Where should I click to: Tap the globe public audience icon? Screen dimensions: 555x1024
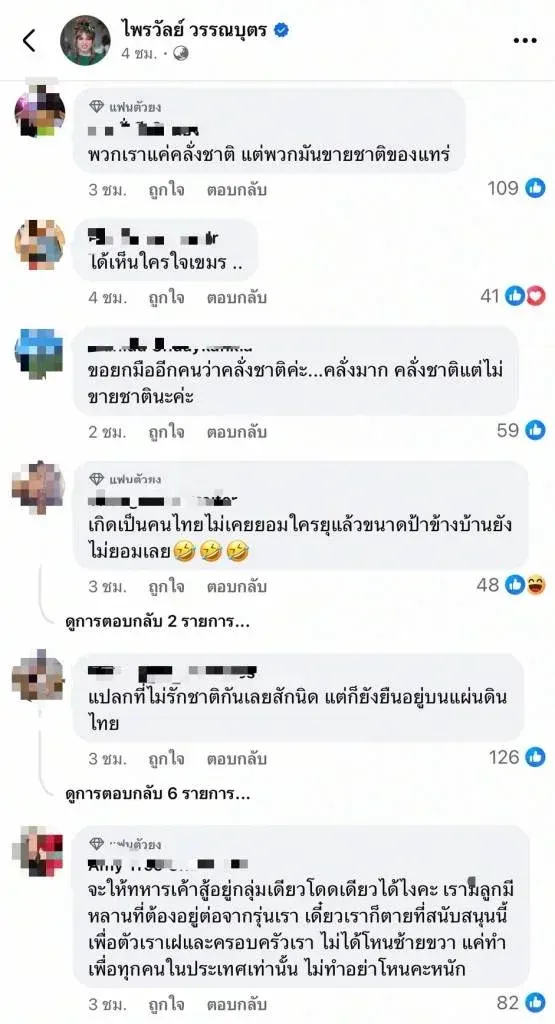181,54
